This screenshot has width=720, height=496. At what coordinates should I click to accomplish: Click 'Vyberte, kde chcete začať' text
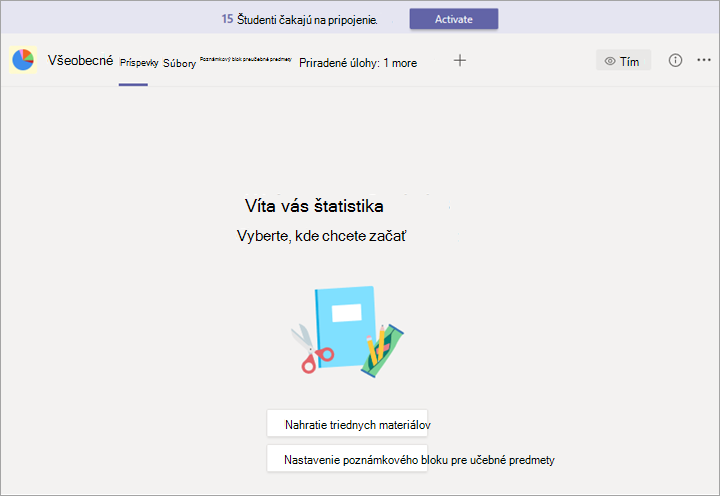(x=321, y=236)
